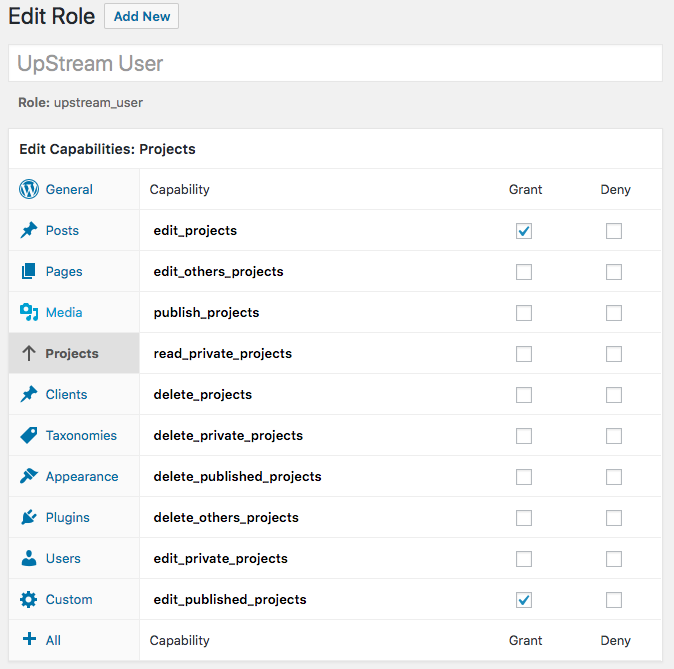The image size is (674, 669).
Task: Click the gear icon for Custom
Action: 29,599
